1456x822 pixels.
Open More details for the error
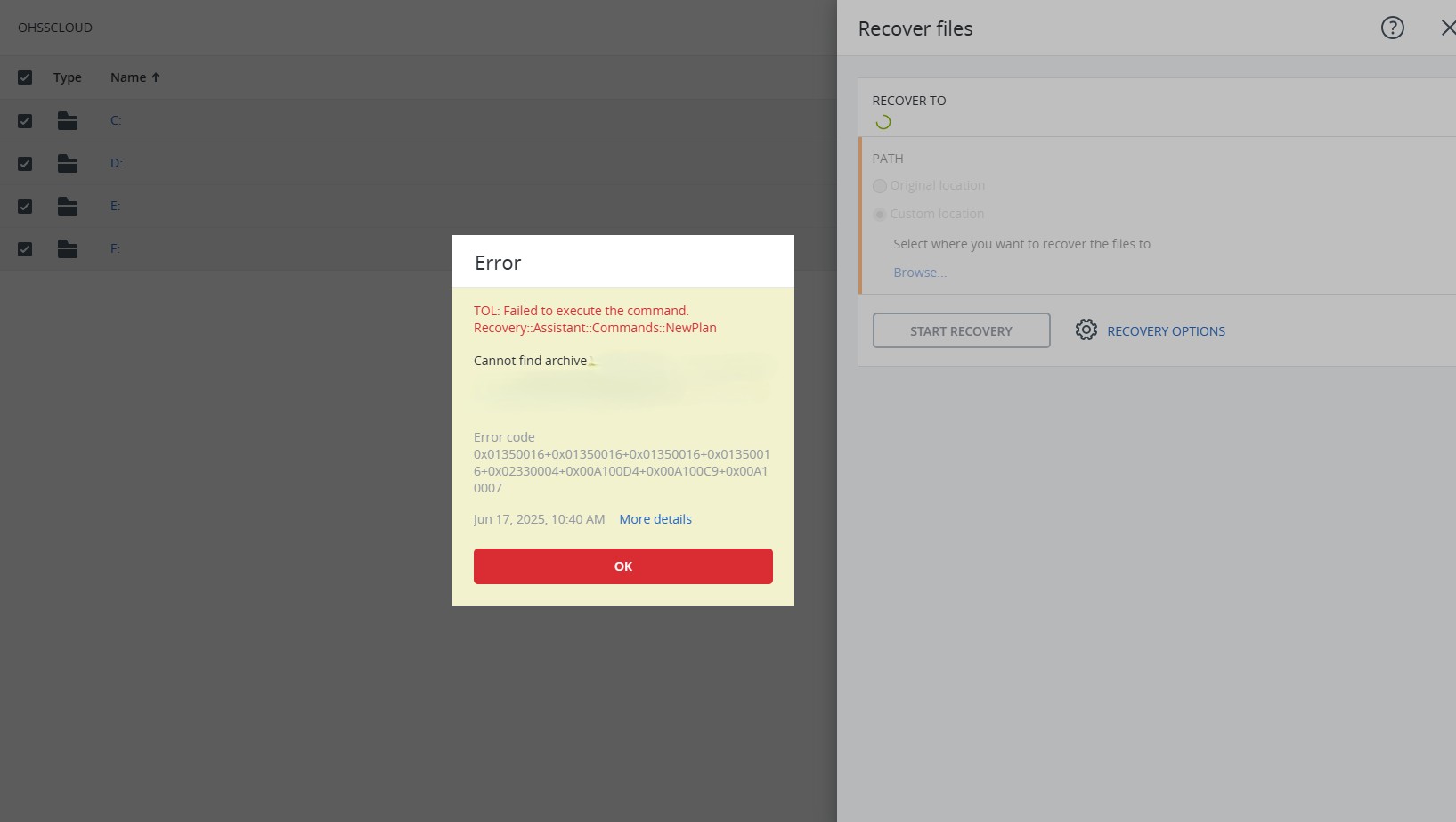coord(655,518)
